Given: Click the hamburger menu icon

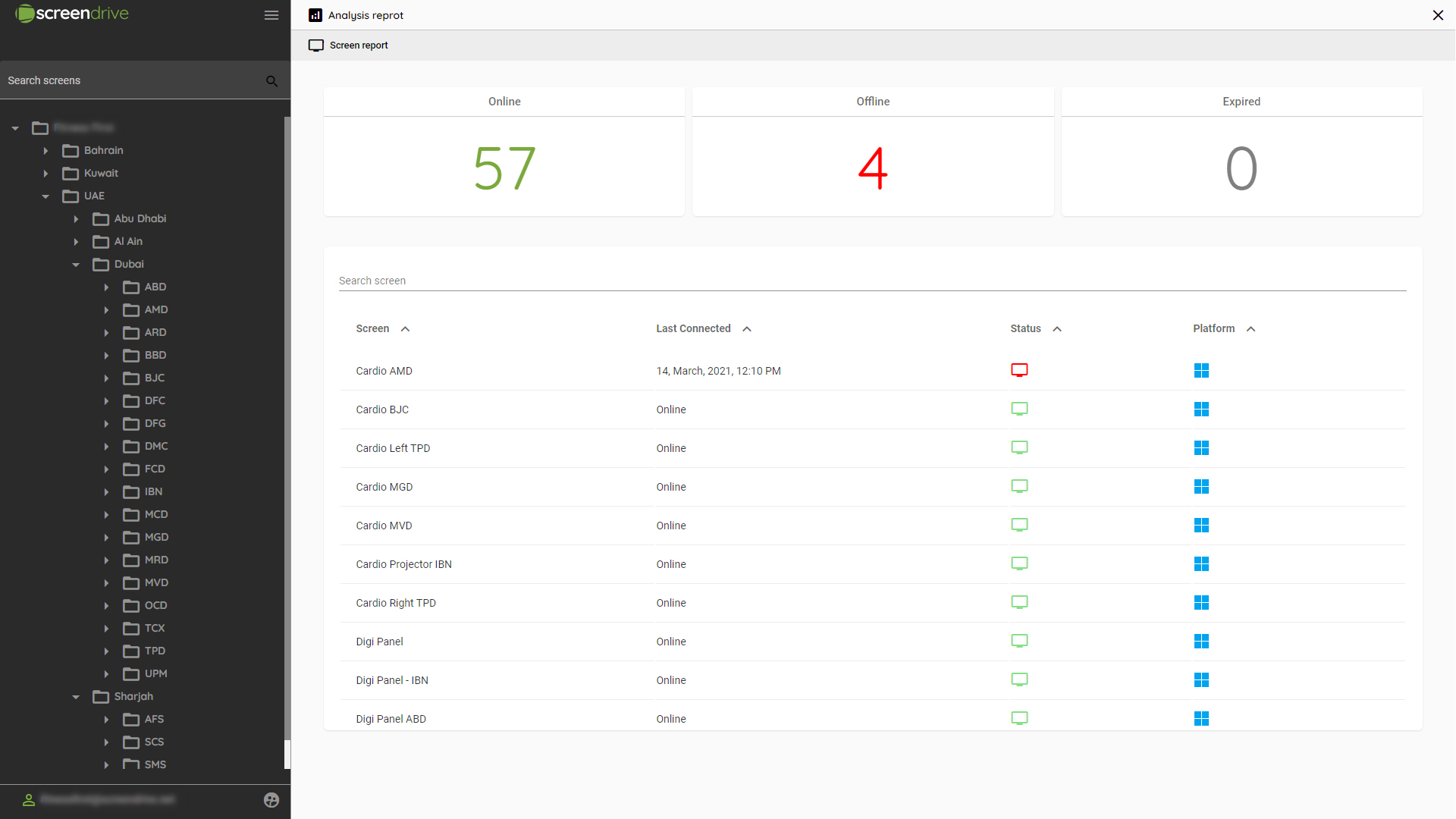Looking at the screenshot, I should click(271, 15).
